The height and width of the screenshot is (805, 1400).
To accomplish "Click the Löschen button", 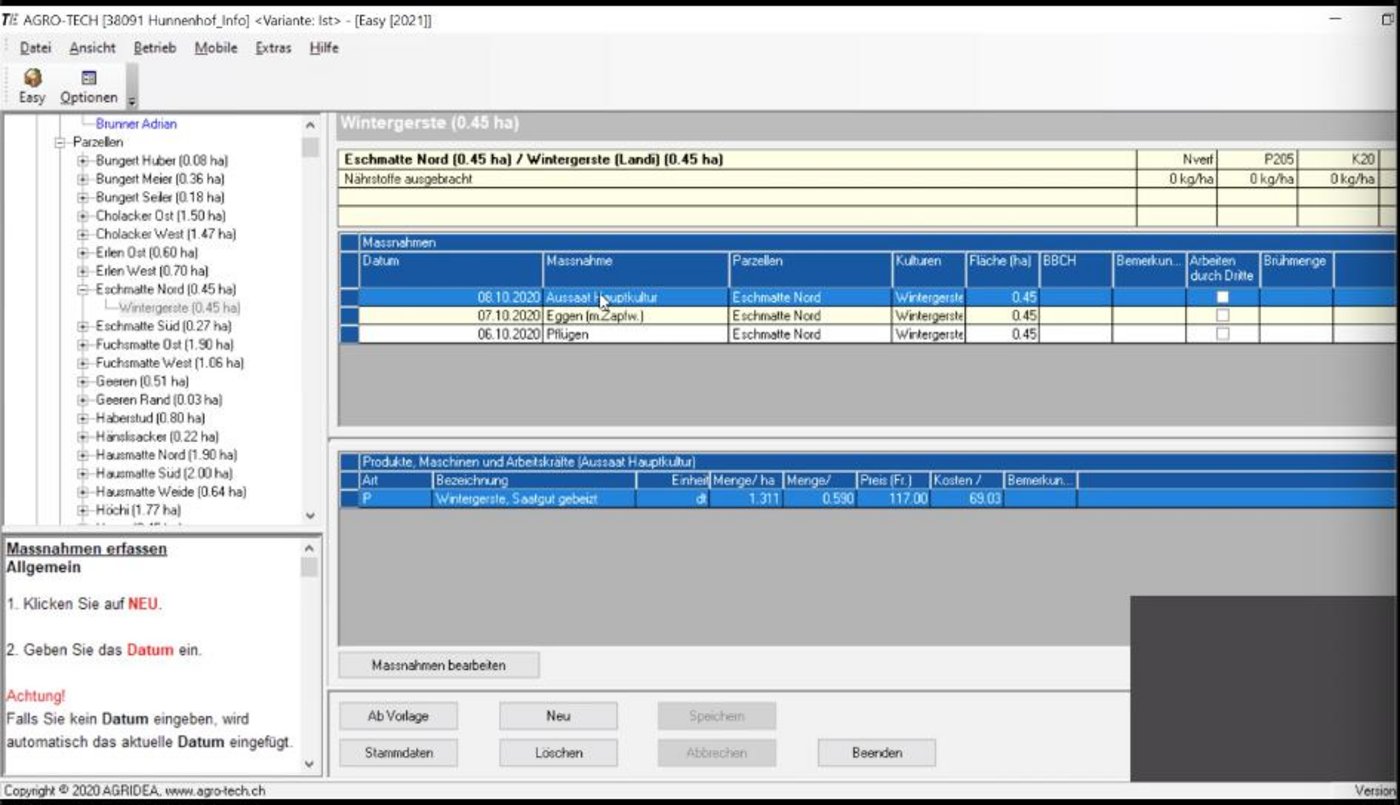I will point(558,753).
